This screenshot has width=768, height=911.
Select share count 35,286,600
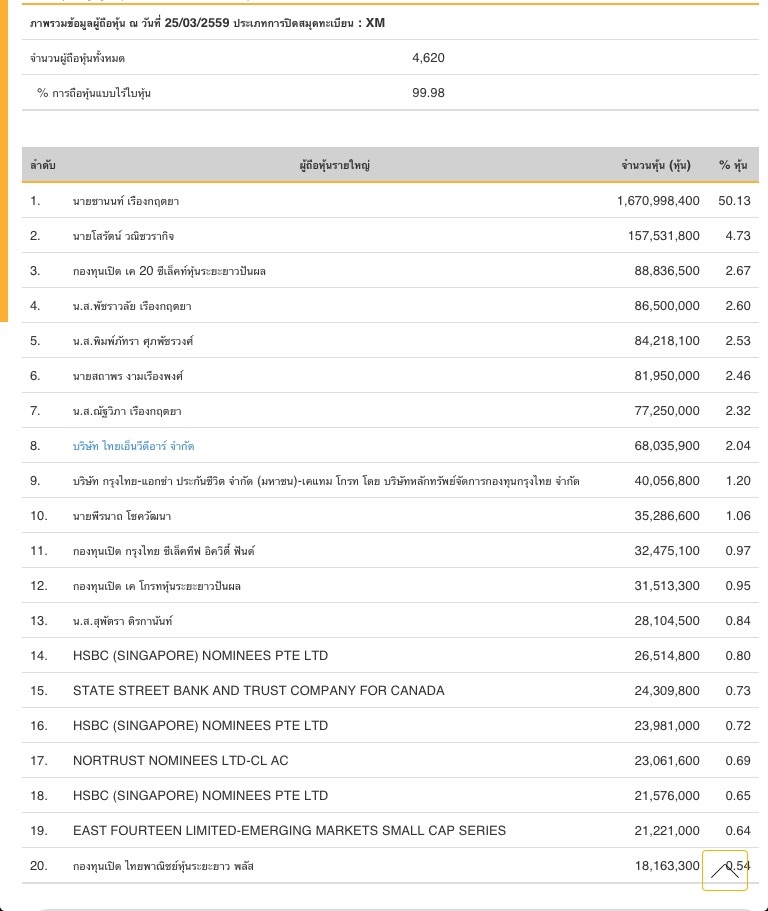coord(667,515)
